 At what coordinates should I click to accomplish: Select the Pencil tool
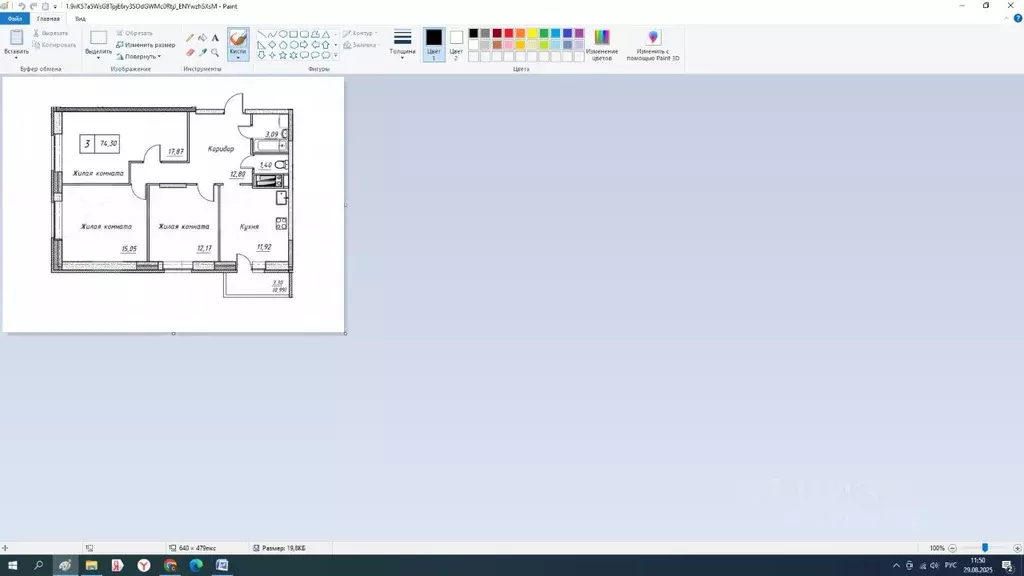click(x=190, y=38)
